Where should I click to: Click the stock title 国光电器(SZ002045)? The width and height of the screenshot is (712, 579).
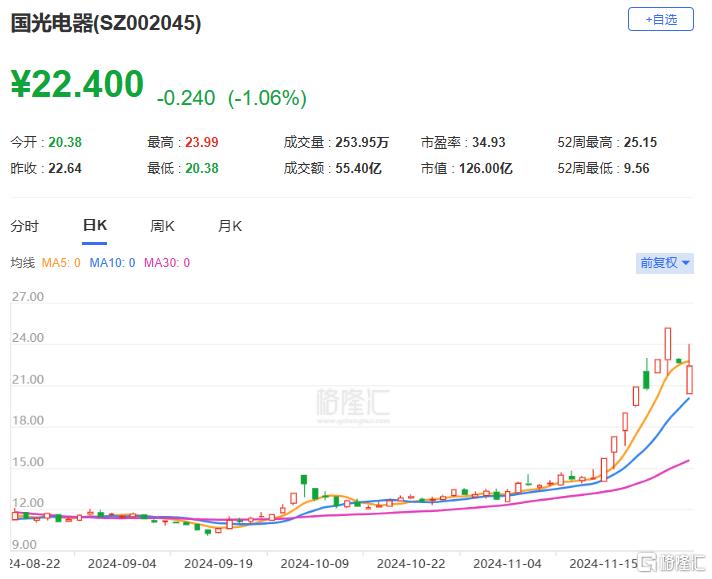[106, 23]
